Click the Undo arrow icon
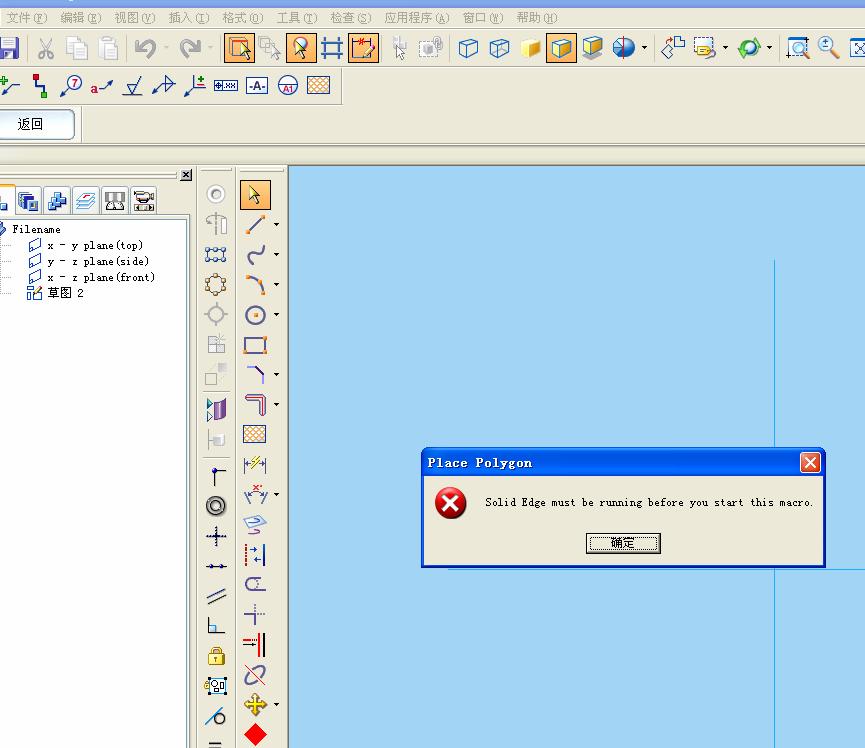The width and height of the screenshot is (865, 748). [145, 48]
